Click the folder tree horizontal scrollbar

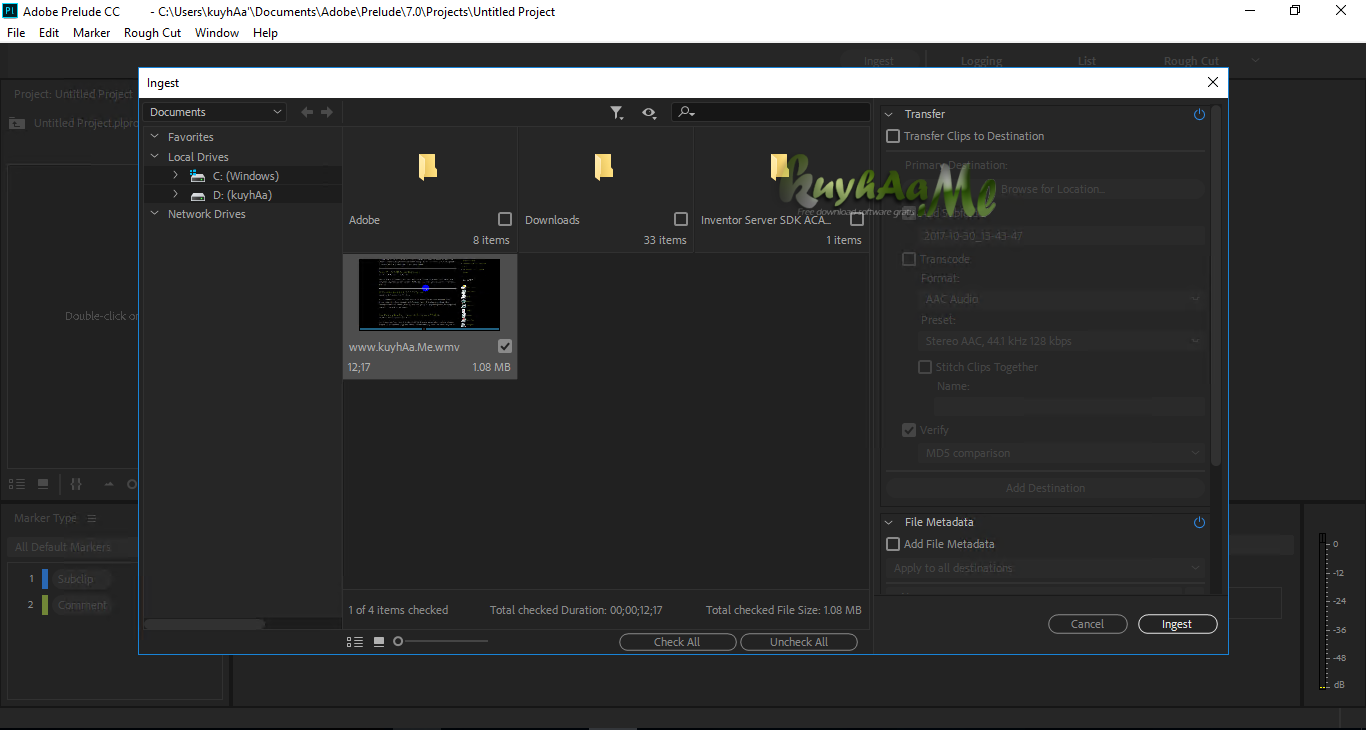205,624
